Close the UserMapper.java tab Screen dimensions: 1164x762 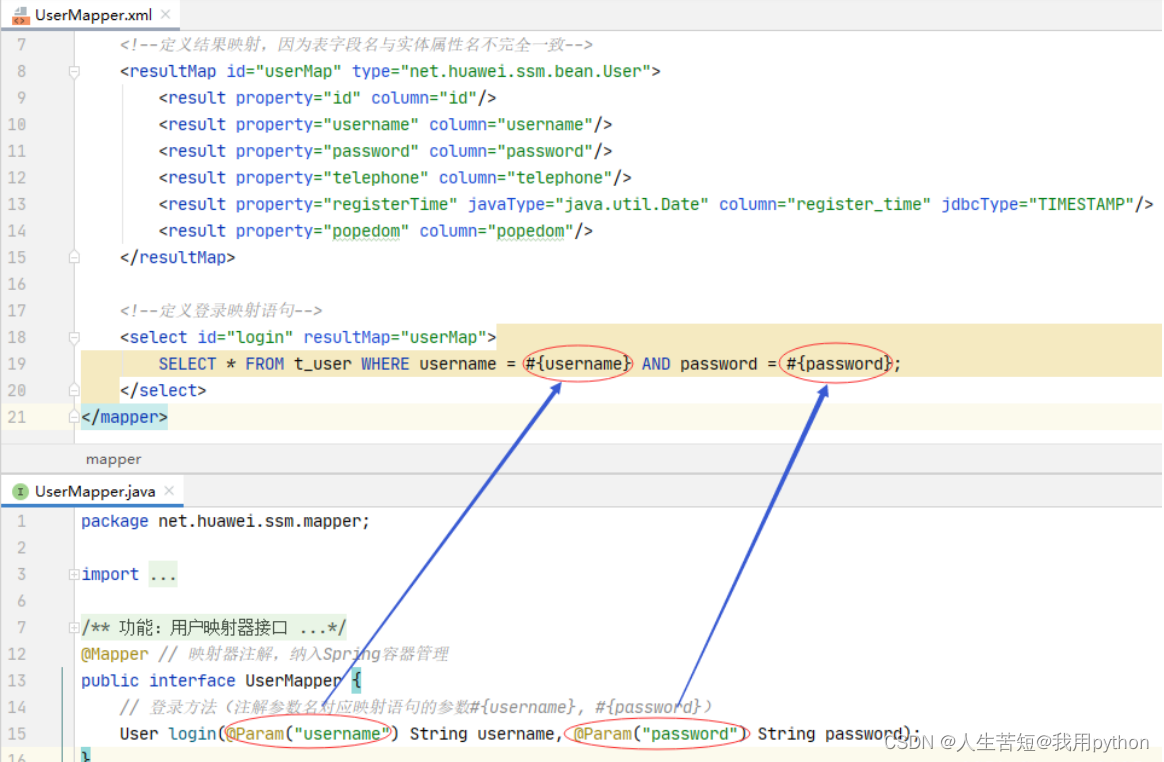pyautogui.click(x=169, y=491)
